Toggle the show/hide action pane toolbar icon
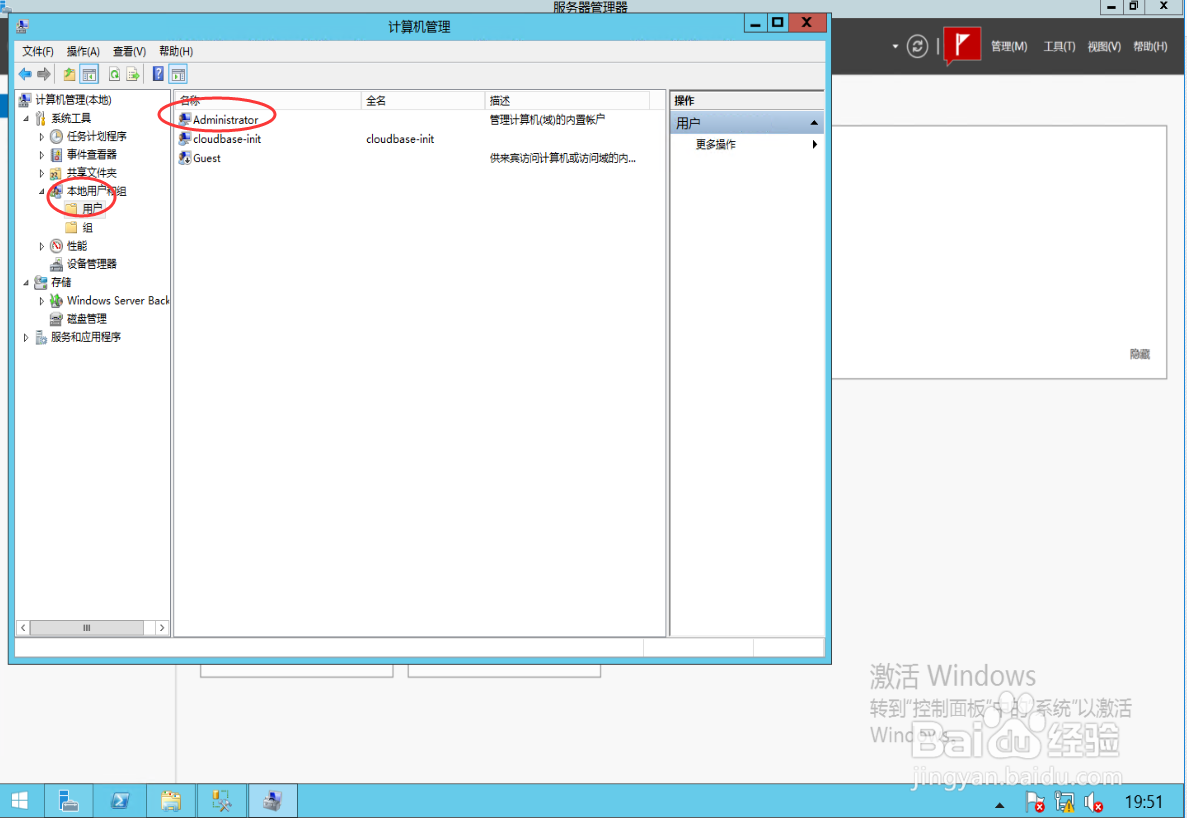The image size is (1187, 818). click(x=178, y=74)
